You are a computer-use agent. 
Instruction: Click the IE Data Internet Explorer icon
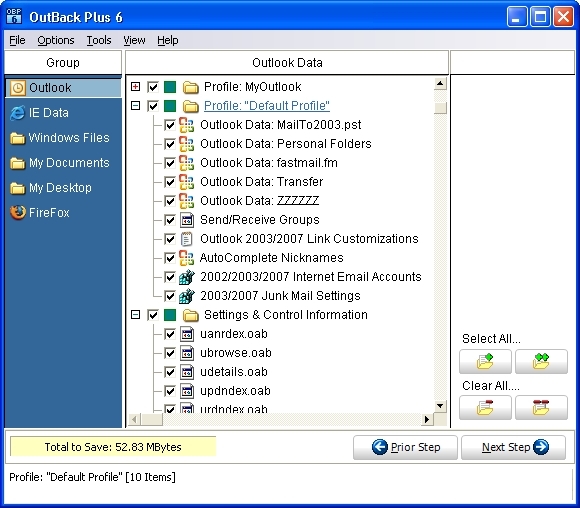[x=17, y=113]
